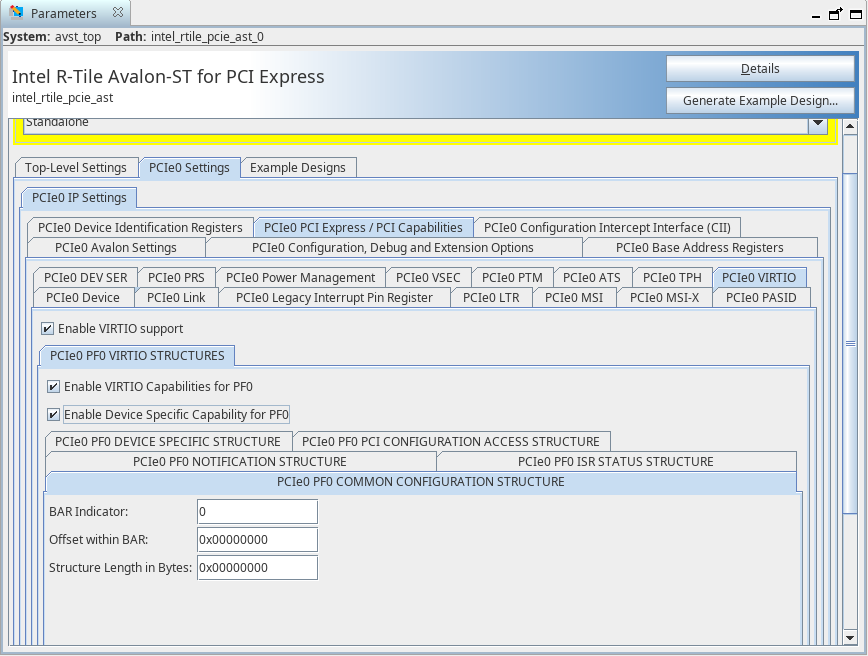
Task: Click the vertical scrollbar up arrow
Action: coord(850,126)
